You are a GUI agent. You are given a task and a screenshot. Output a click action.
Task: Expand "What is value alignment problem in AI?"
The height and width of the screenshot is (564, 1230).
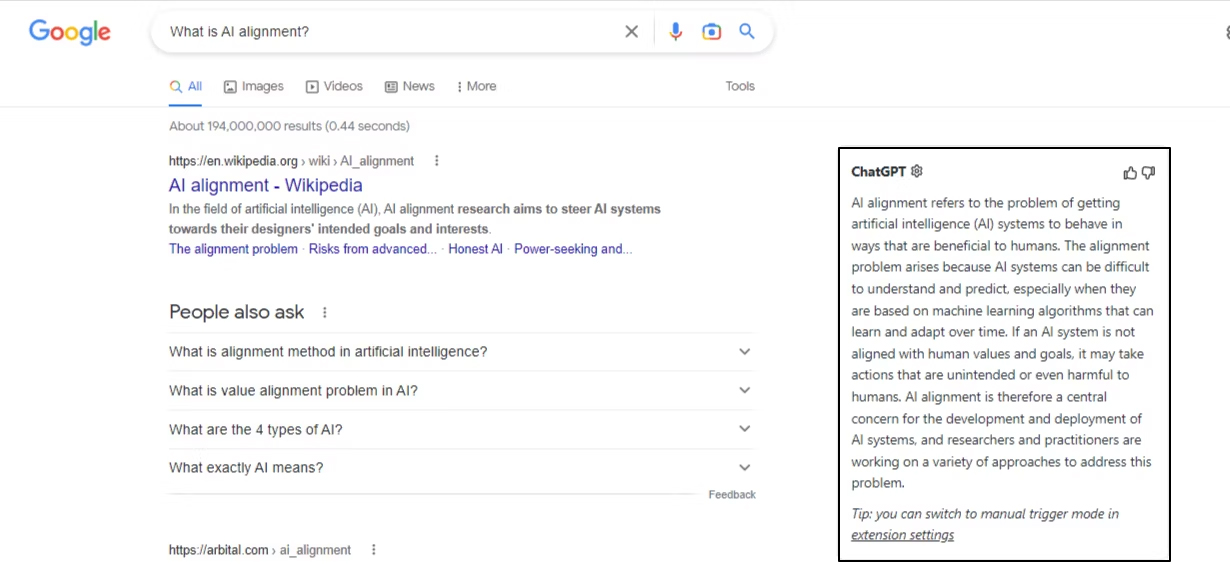[744, 390]
